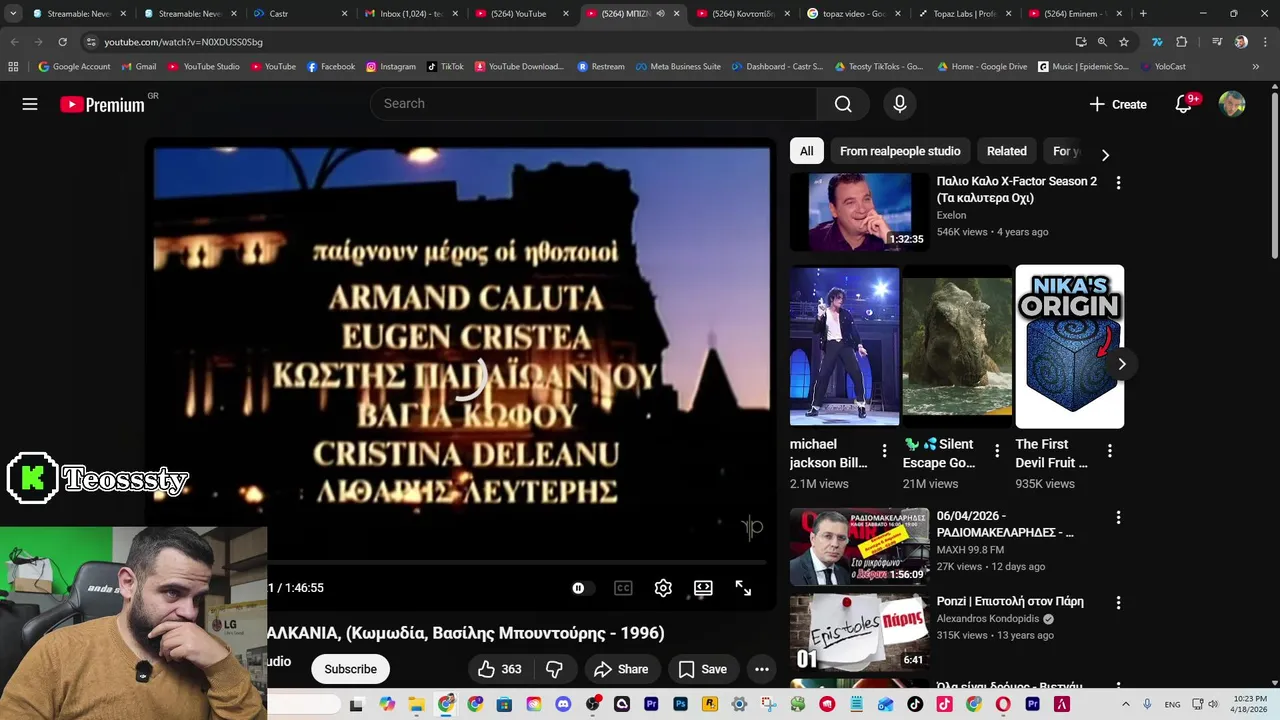Viewport: 1280px width, 720px height.
Task: Open a new browser tab
Action: [1143, 14]
